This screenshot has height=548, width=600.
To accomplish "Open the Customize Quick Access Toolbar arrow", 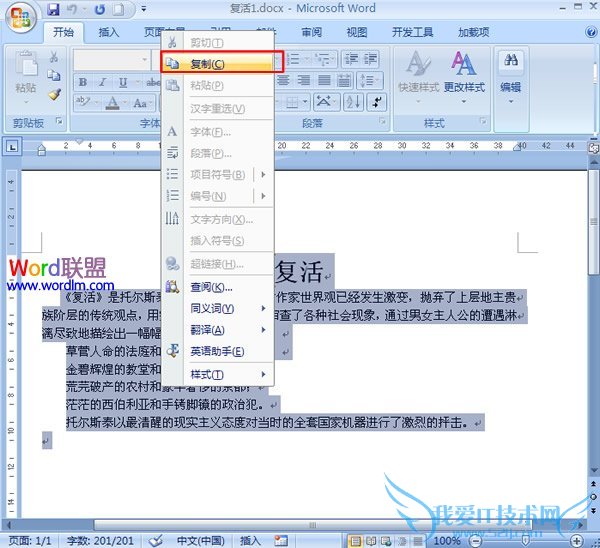I will coord(144,8).
